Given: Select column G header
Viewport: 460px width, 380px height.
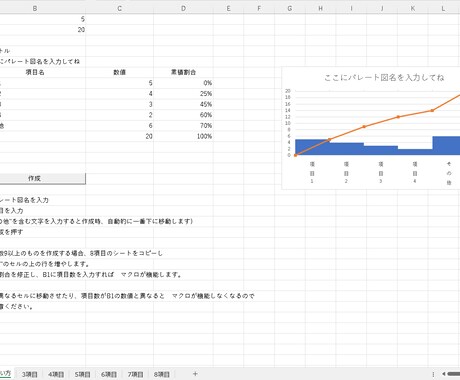Looking at the screenshot, I should 290,9.
